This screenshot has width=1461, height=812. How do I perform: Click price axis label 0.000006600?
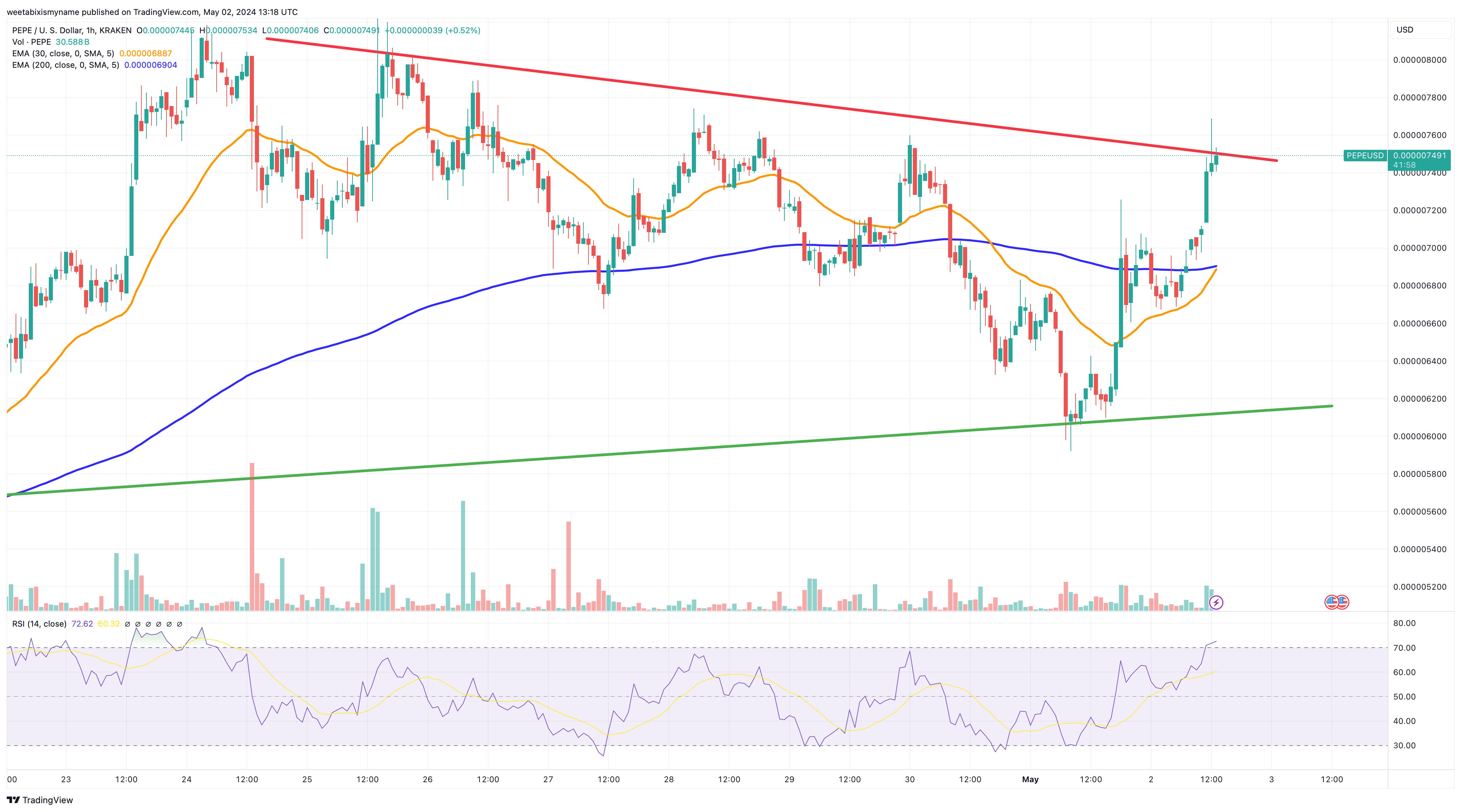coord(1420,323)
